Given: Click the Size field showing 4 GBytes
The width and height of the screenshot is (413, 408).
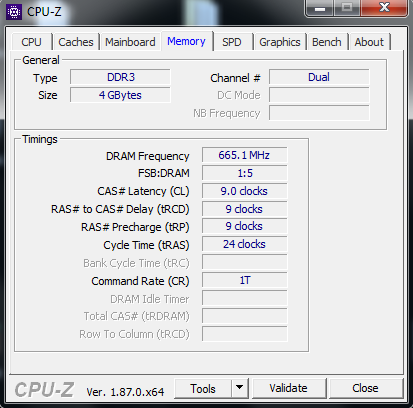Looking at the screenshot, I should coord(120,95).
